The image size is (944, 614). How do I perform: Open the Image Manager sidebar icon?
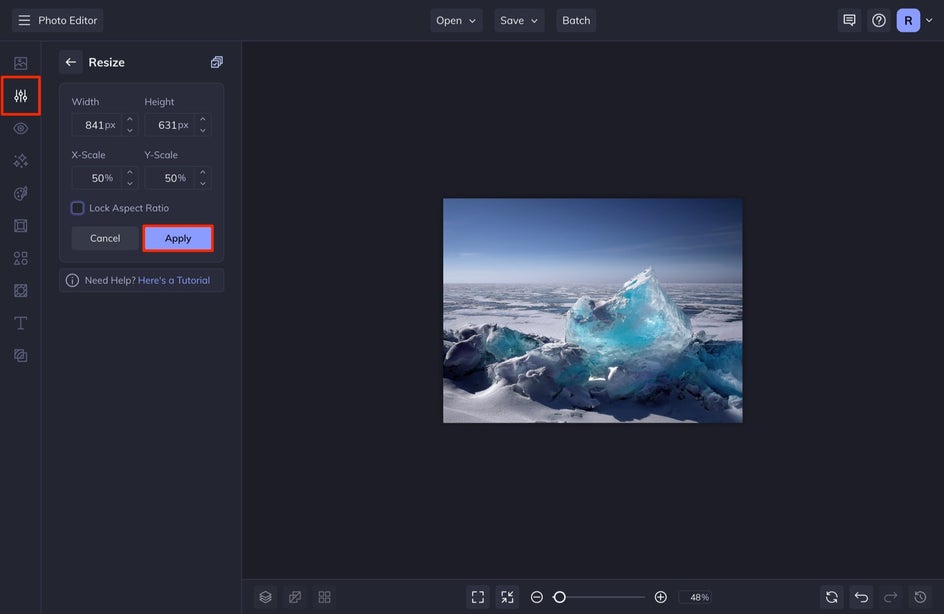coord(20,63)
